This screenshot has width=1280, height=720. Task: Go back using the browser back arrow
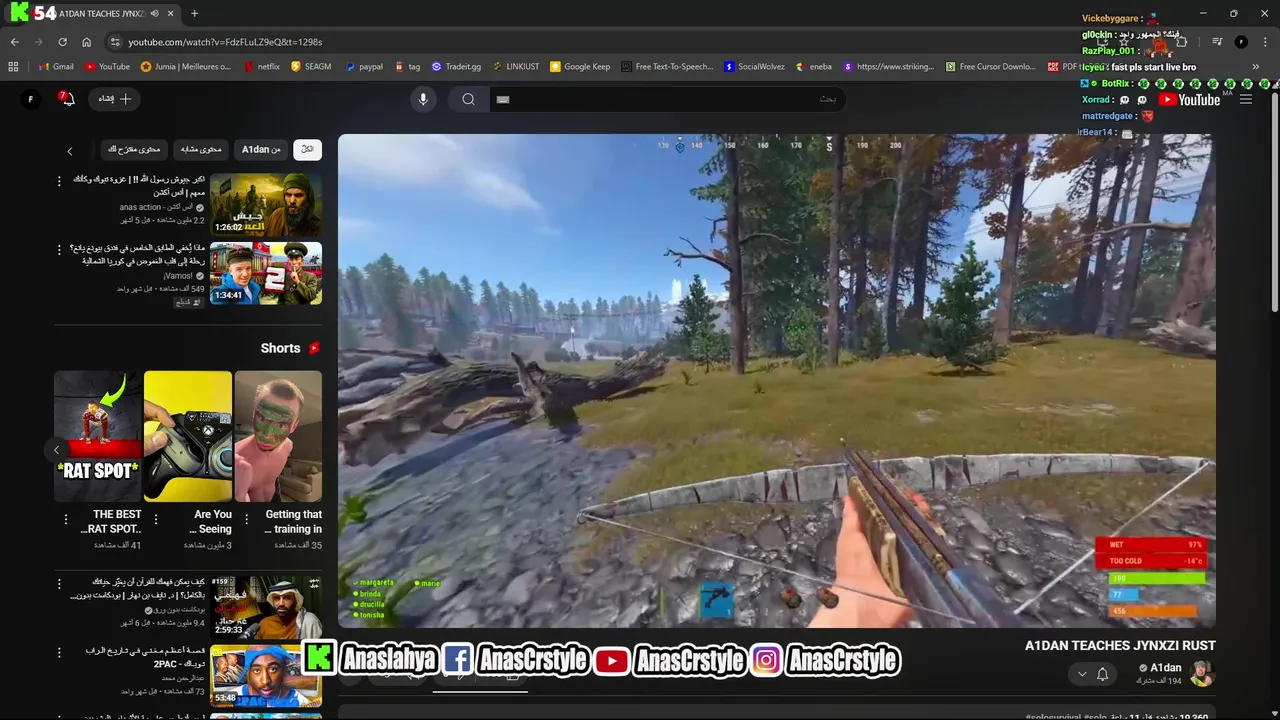tap(14, 42)
